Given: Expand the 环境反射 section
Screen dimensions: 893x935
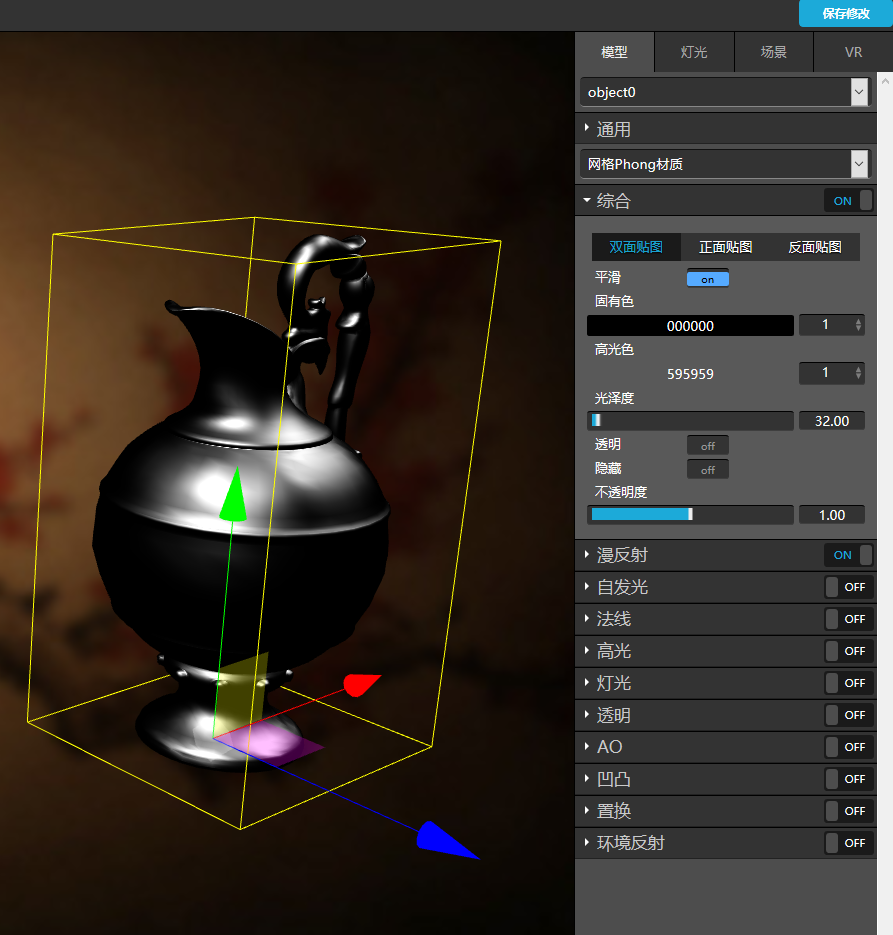Looking at the screenshot, I should tap(697, 843).
